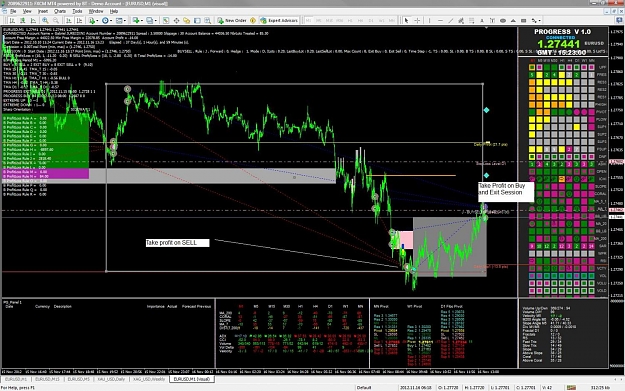Select the Fibonacci retracement tool
625x391 pixels.
(x=472, y=20)
